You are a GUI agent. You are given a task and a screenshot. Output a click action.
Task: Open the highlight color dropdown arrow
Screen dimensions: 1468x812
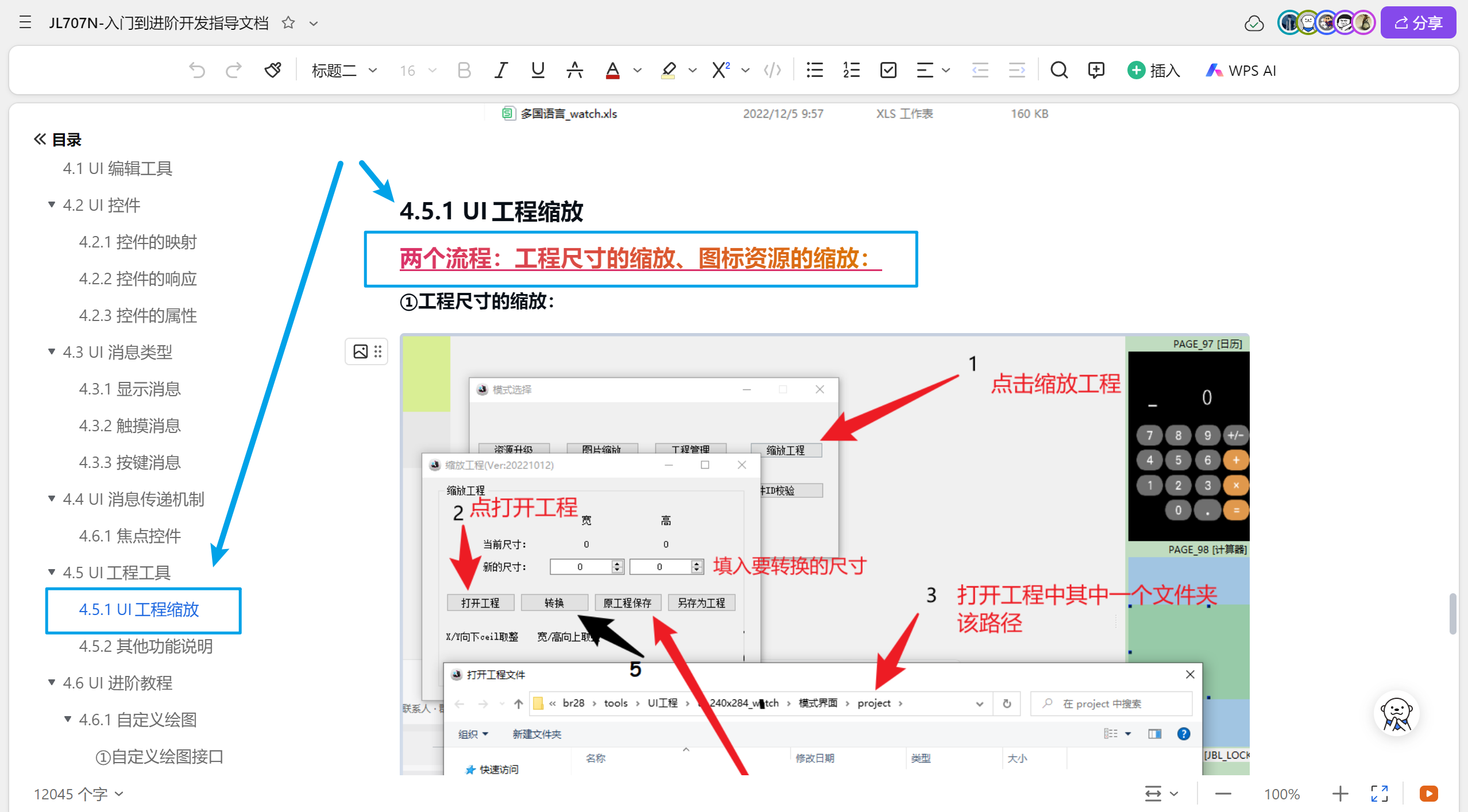pos(693,71)
